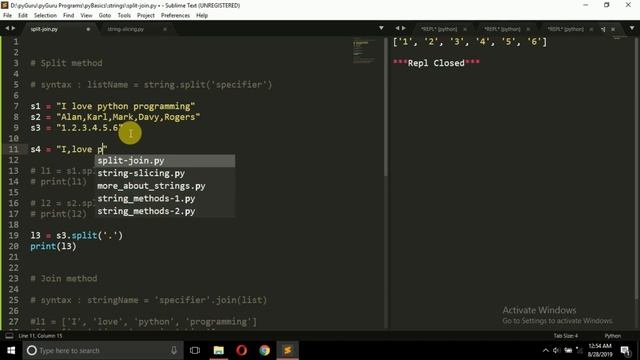Close the second REPL python tab
Screen dimensions: 640x360
pyautogui.click(x=528, y=29)
